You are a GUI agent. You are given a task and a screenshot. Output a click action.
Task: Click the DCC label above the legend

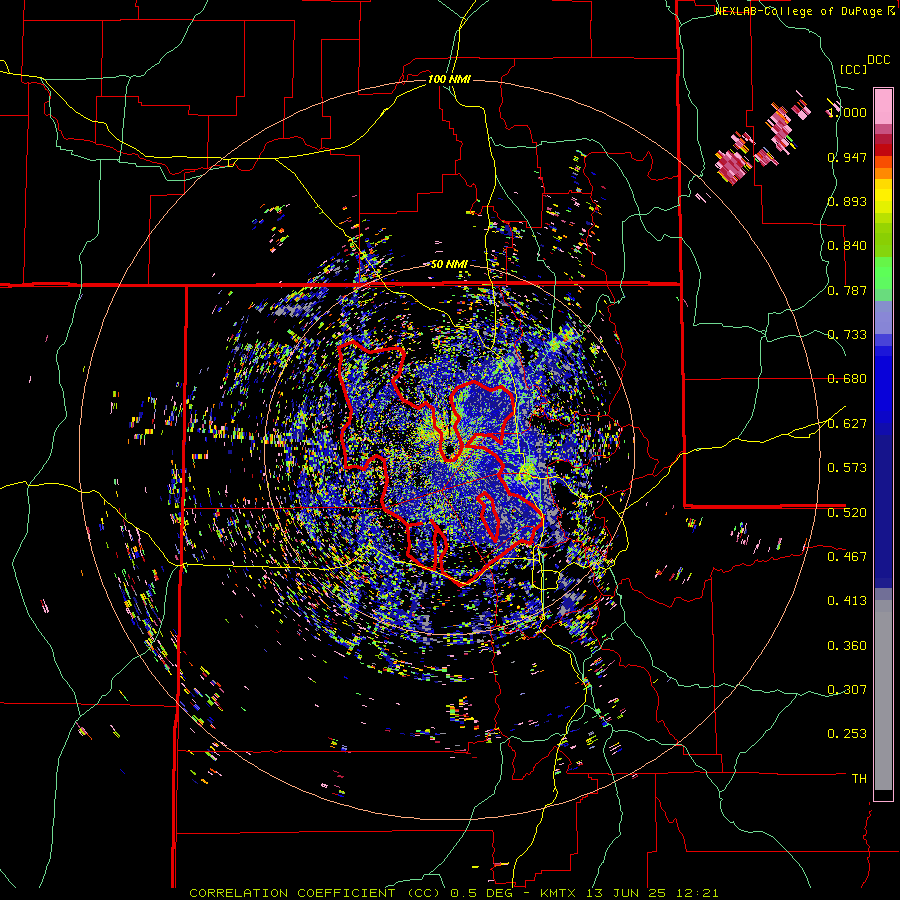coord(878,60)
